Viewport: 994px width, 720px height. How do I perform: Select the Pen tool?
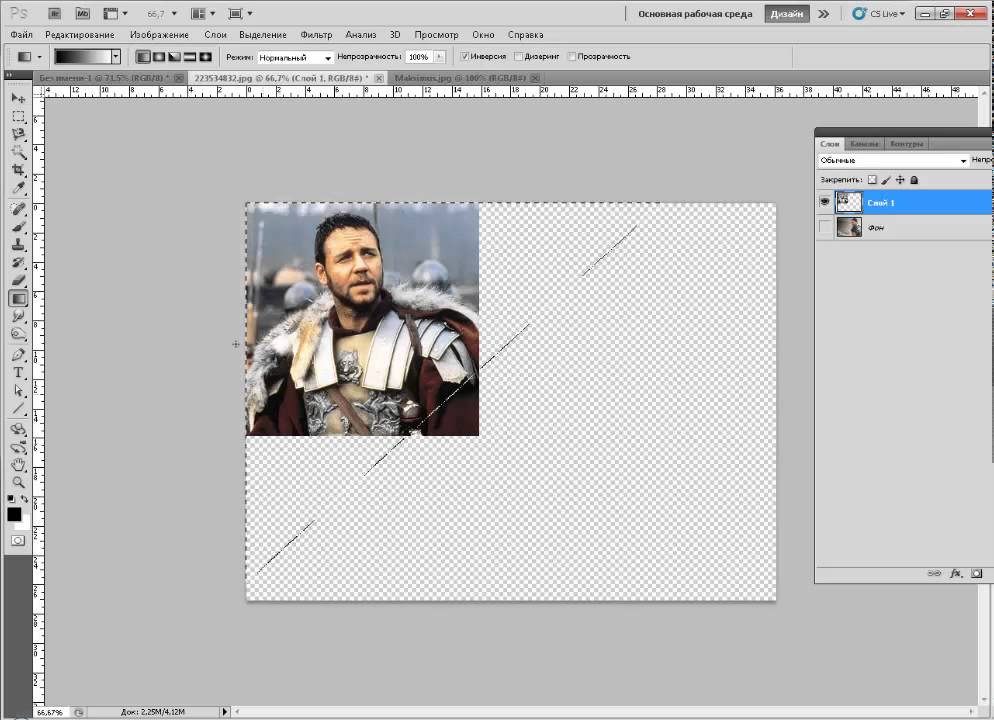(18, 355)
